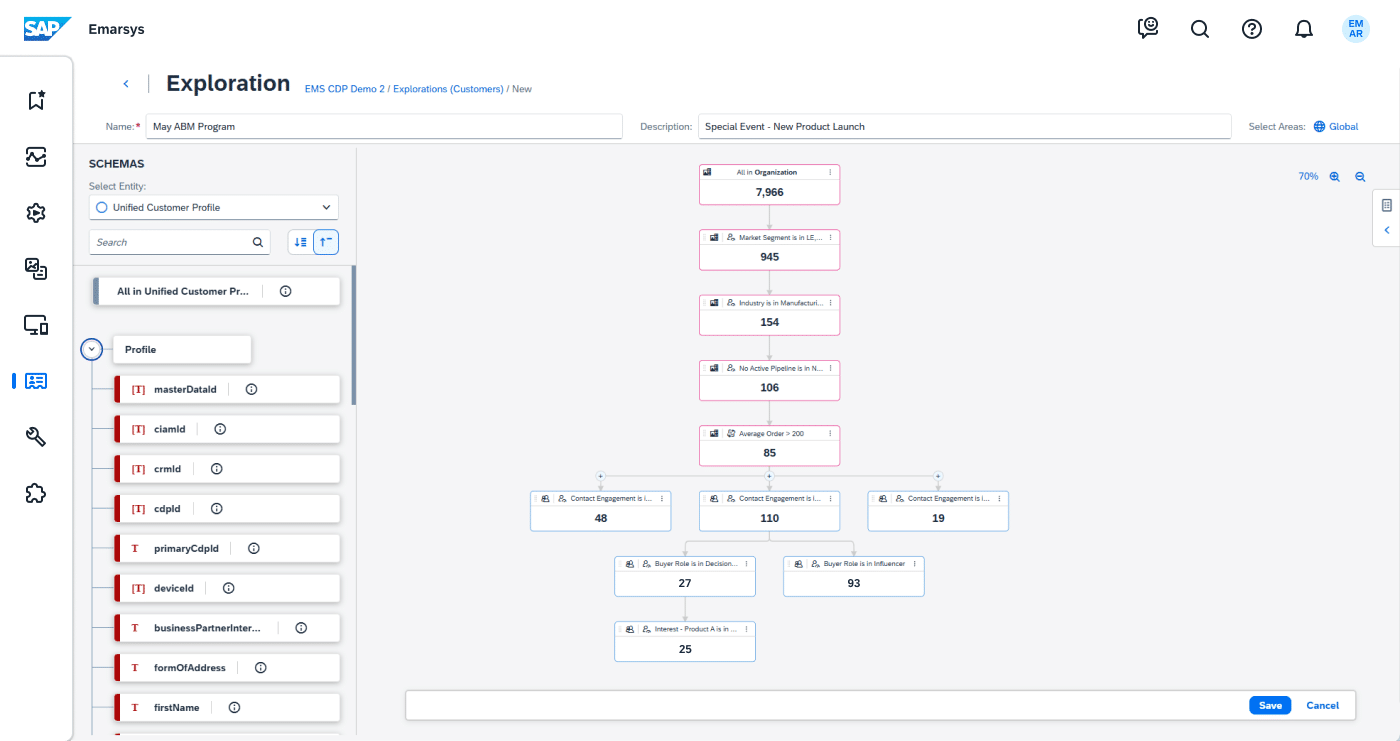This screenshot has width=1400, height=741.
Task: Click the Save button
Action: click(1269, 705)
